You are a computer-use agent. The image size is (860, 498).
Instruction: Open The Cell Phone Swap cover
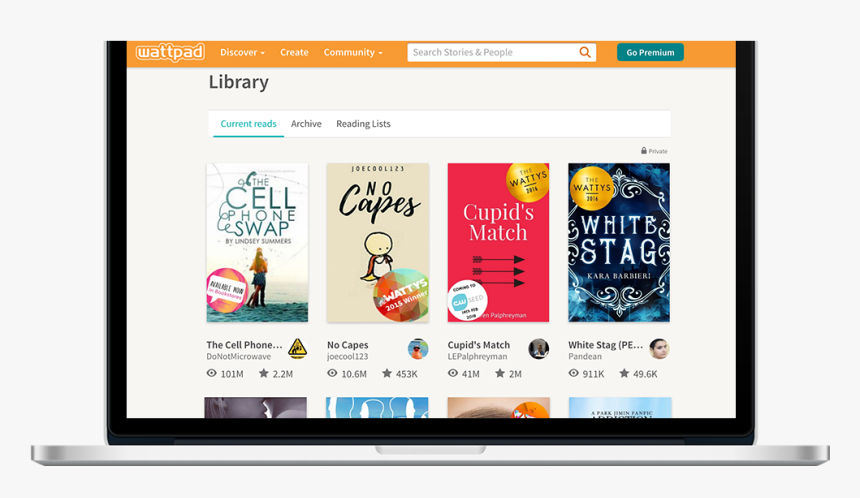click(257, 242)
